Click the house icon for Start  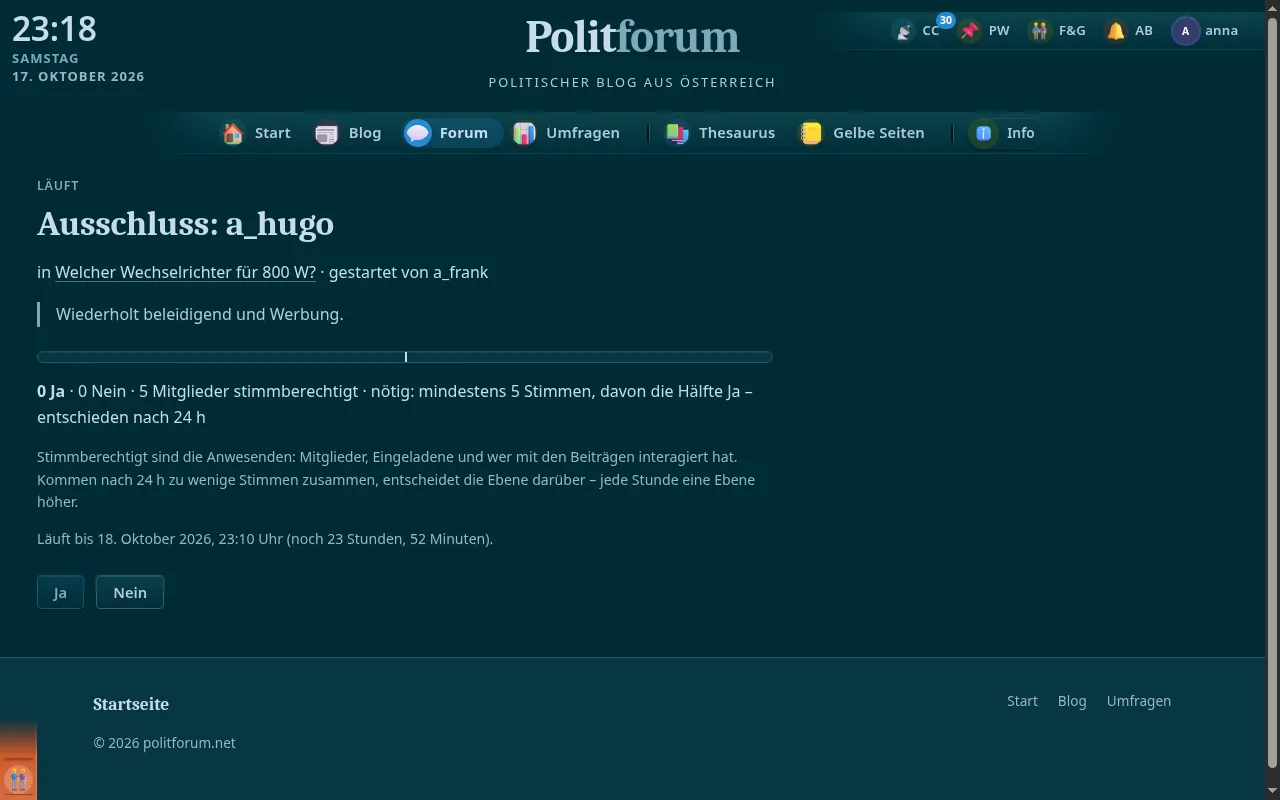coord(233,133)
